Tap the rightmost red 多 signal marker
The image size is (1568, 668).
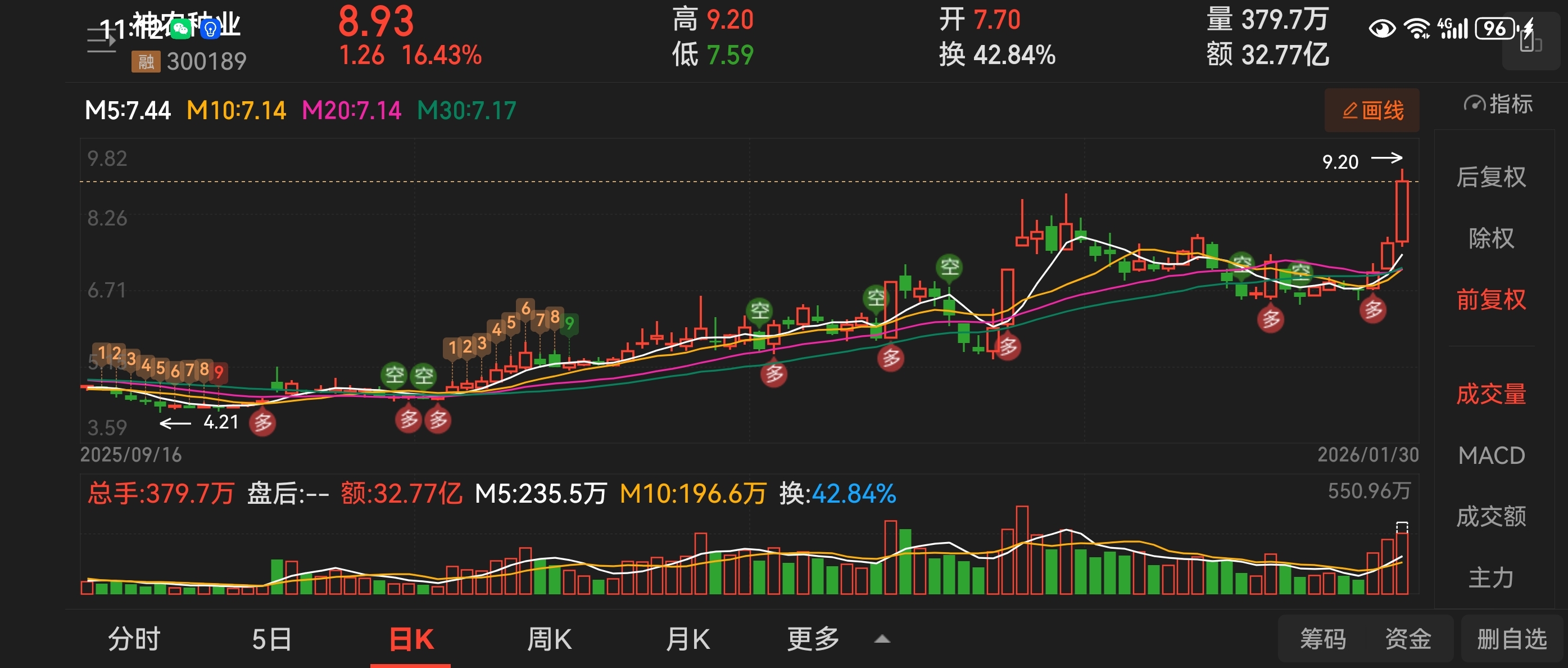point(1372,310)
